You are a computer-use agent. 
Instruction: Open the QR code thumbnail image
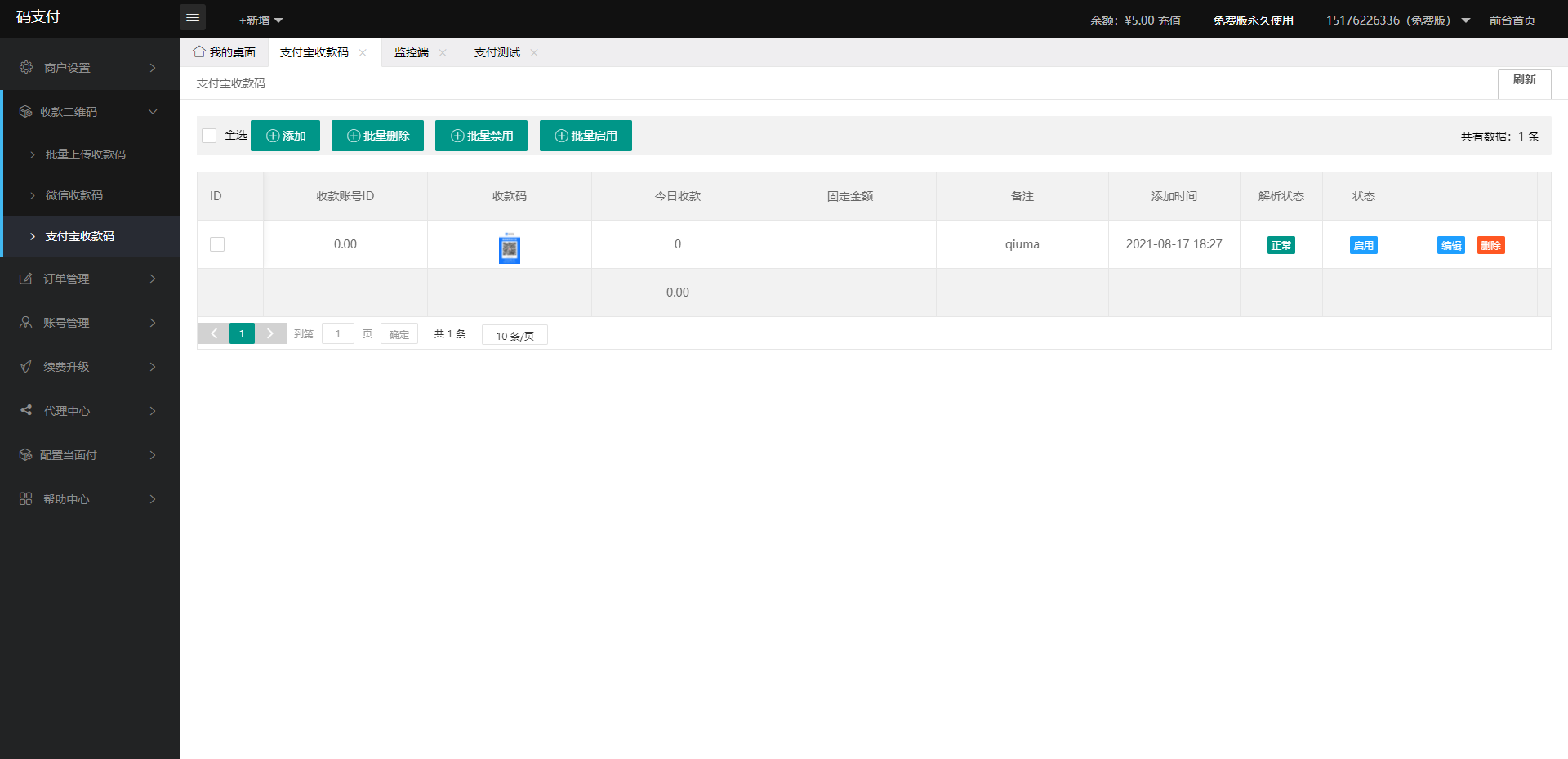[x=510, y=248]
